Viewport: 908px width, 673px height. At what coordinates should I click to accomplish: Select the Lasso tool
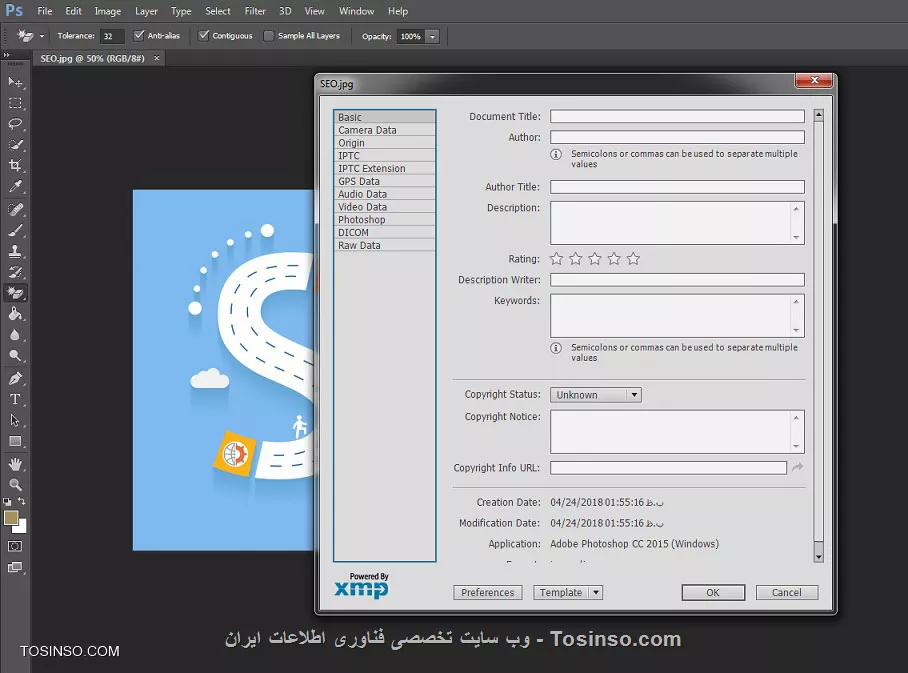(x=15, y=124)
